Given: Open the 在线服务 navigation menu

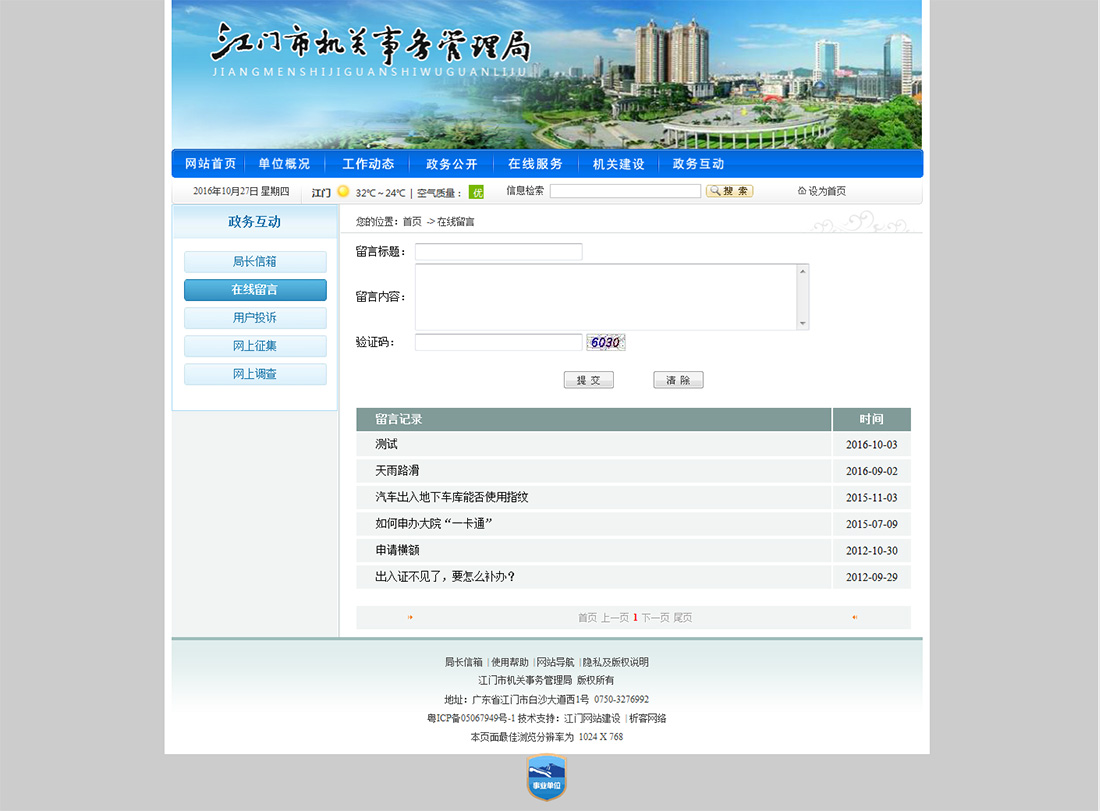Looking at the screenshot, I should [x=535, y=164].
